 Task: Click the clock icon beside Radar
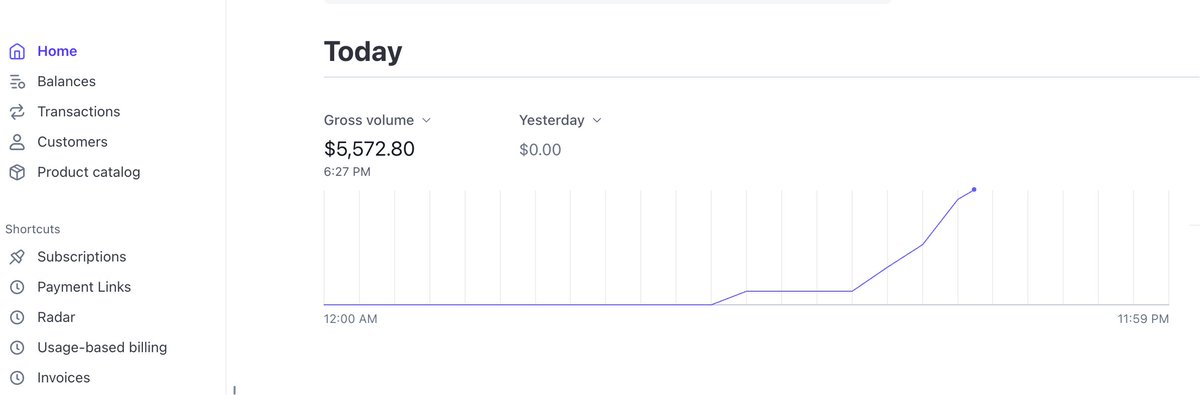[x=17, y=317]
